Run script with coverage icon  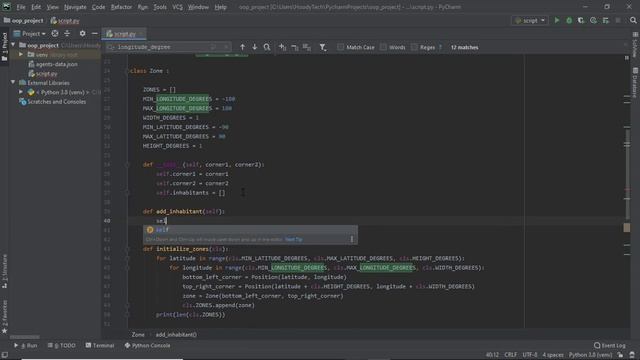coord(581,20)
